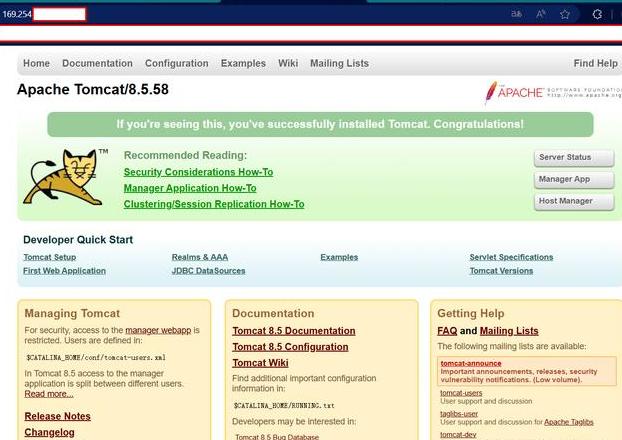
Task: Click the Host Manager button
Action: pos(574,201)
